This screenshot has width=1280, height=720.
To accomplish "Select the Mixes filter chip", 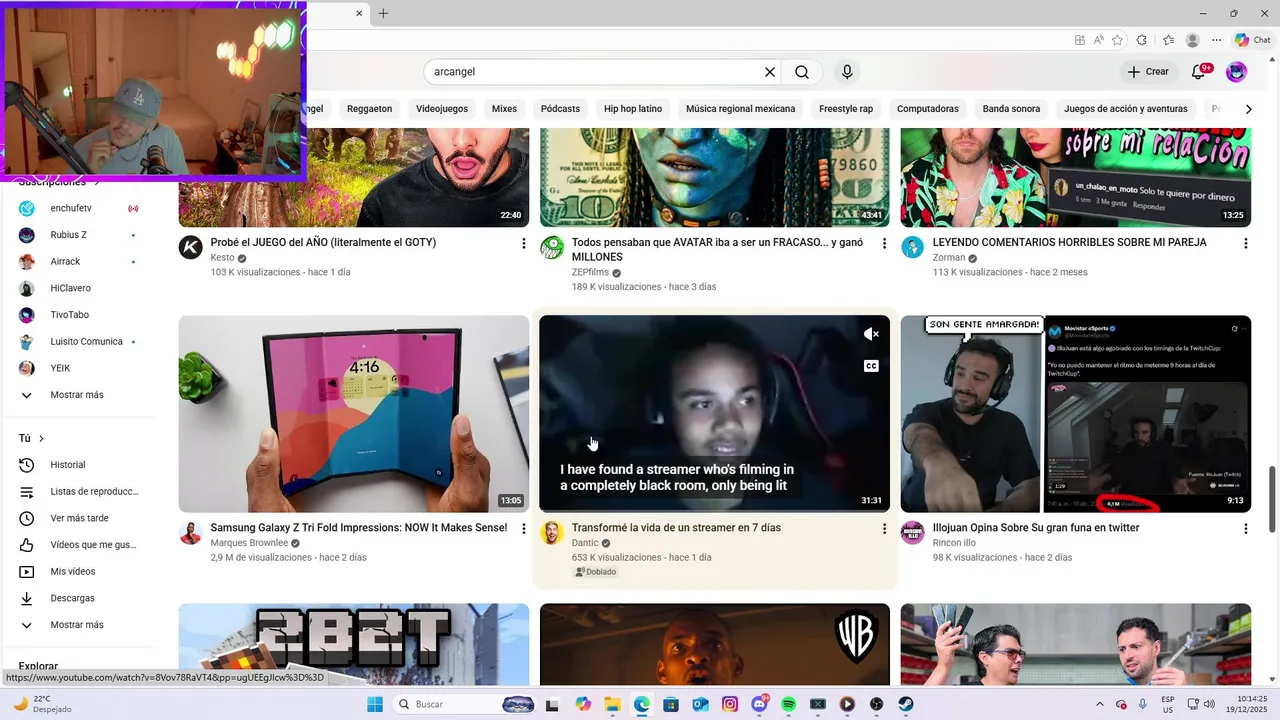I will click(x=505, y=109).
